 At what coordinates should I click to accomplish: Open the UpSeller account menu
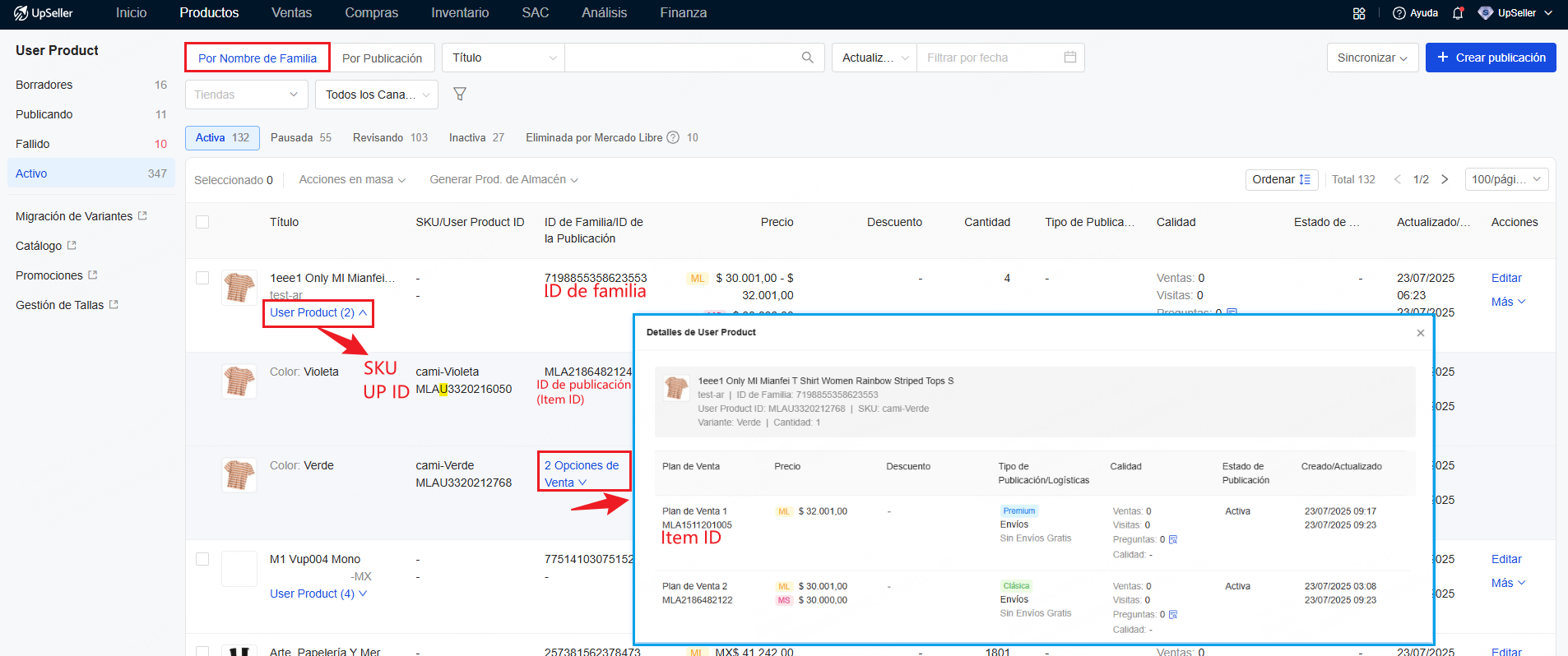point(1515,13)
